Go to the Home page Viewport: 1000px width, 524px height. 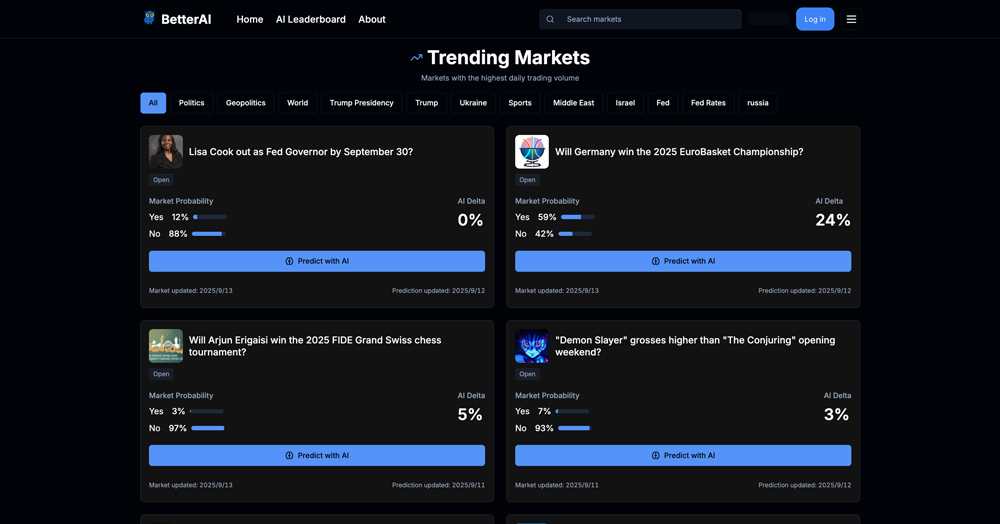[x=249, y=19]
